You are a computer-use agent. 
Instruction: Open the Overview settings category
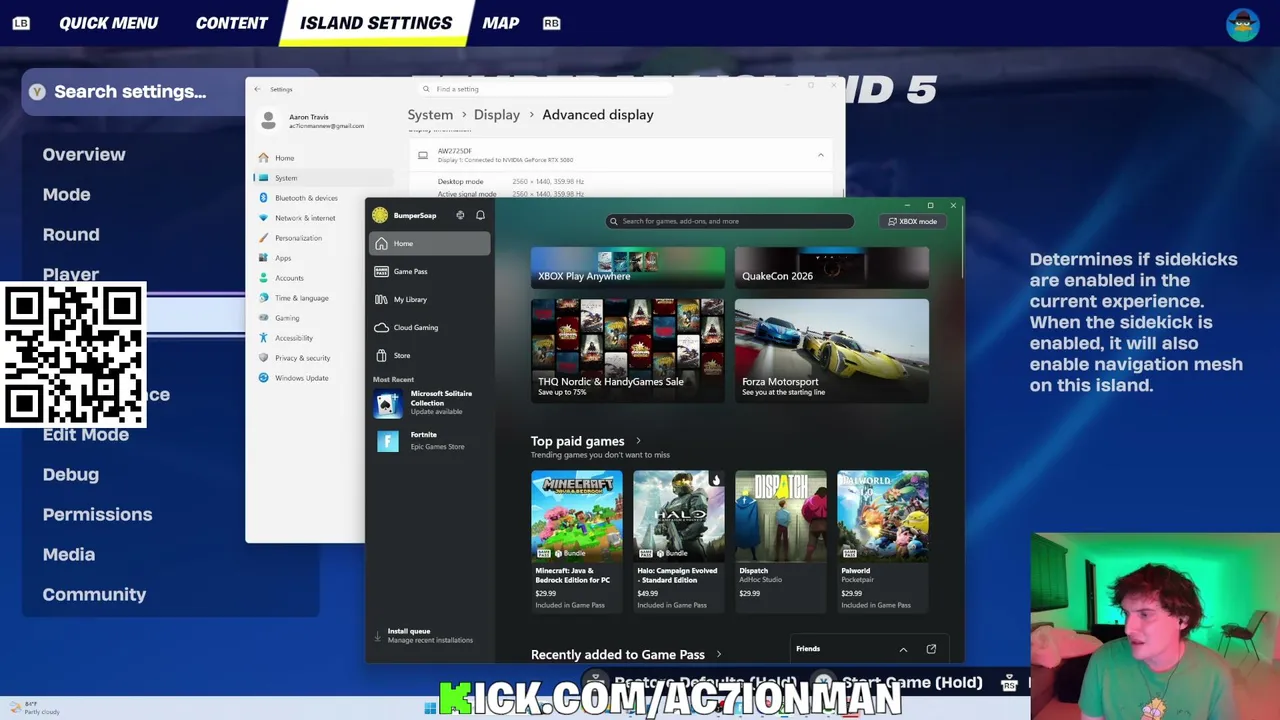coord(84,155)
